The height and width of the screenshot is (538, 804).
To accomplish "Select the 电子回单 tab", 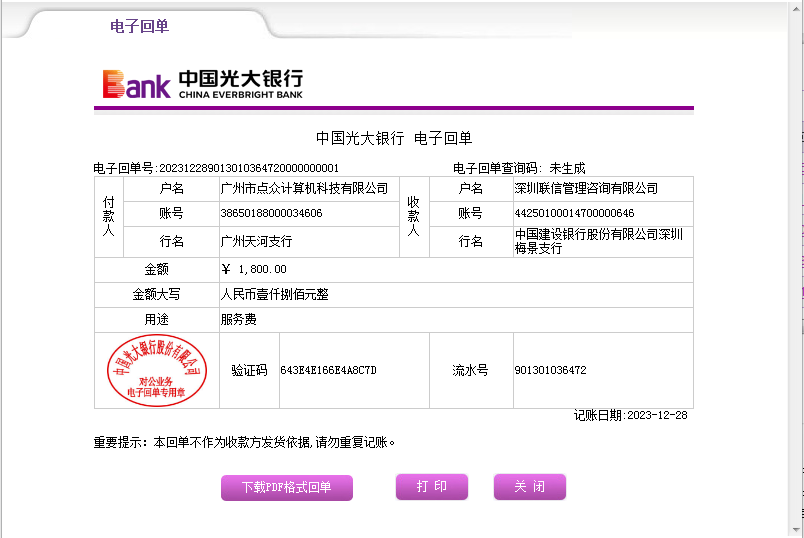I will tap(139, 26).
